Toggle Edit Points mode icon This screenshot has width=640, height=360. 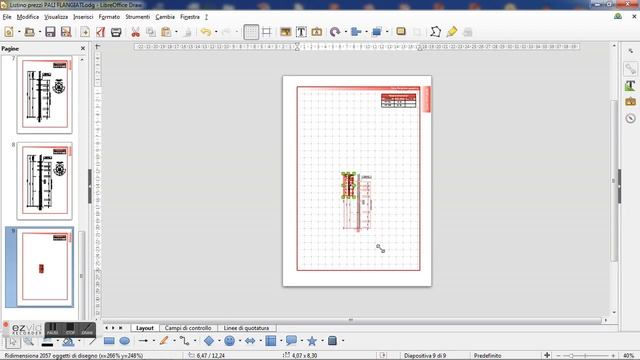click(x=436, y=32)
